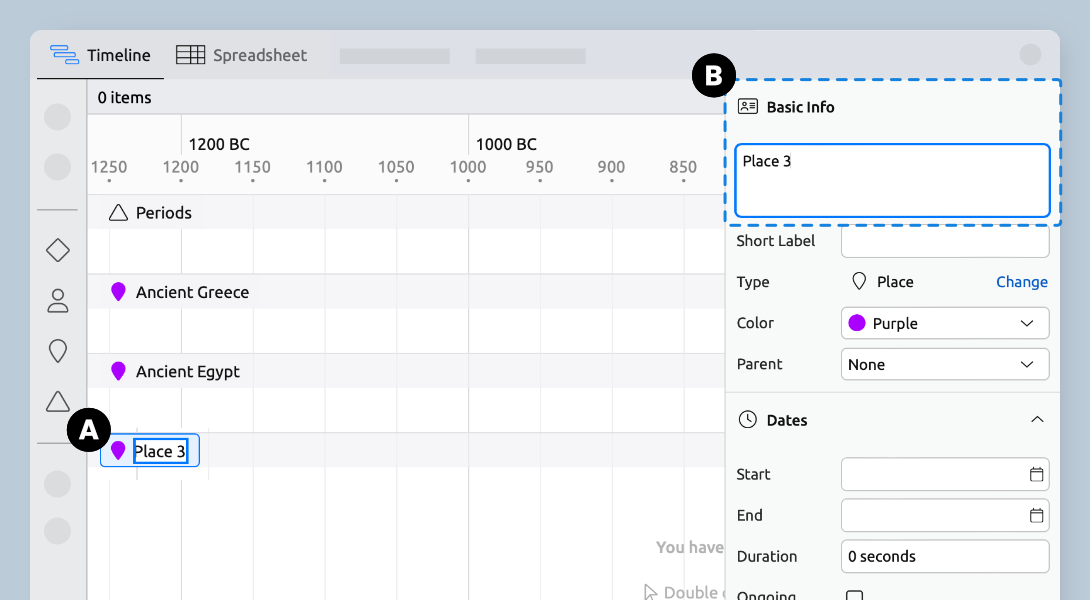Click the 0 items count text
Image resolution: width=1090 pixels, height=600 pixels.
124,97
